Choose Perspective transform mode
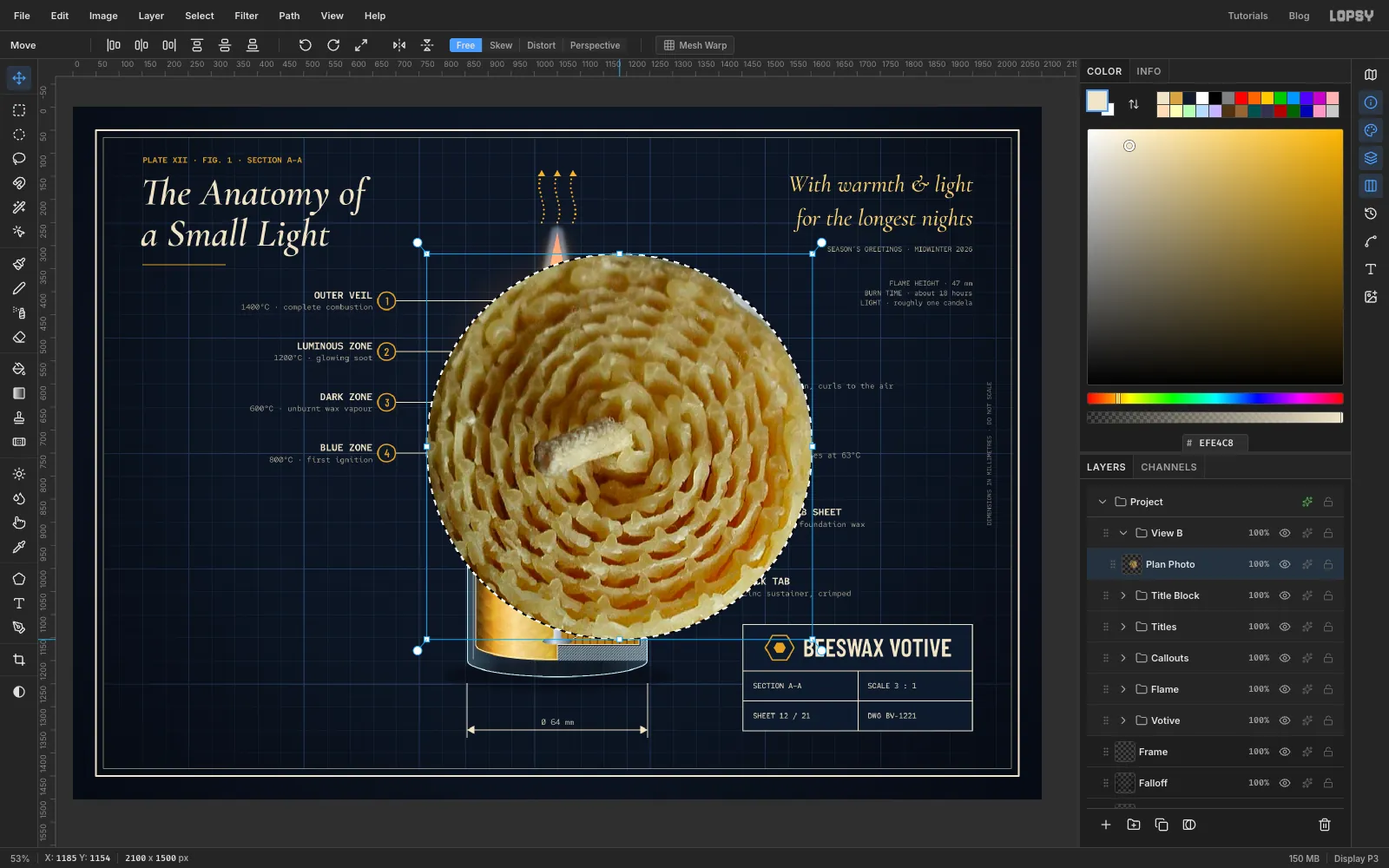1389x868 pixels. click(595, 45)
